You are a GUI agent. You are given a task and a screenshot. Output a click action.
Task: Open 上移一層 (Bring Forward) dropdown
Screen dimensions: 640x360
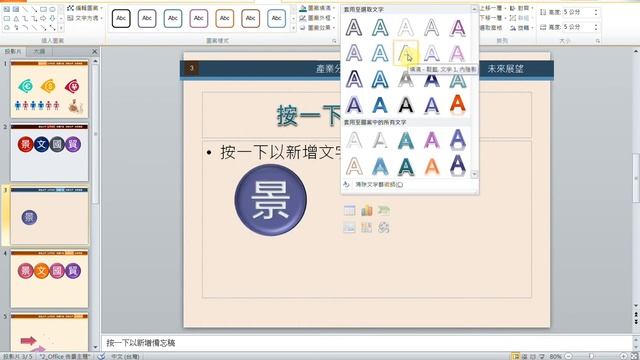pyautogui.click(x=493, y=8)
